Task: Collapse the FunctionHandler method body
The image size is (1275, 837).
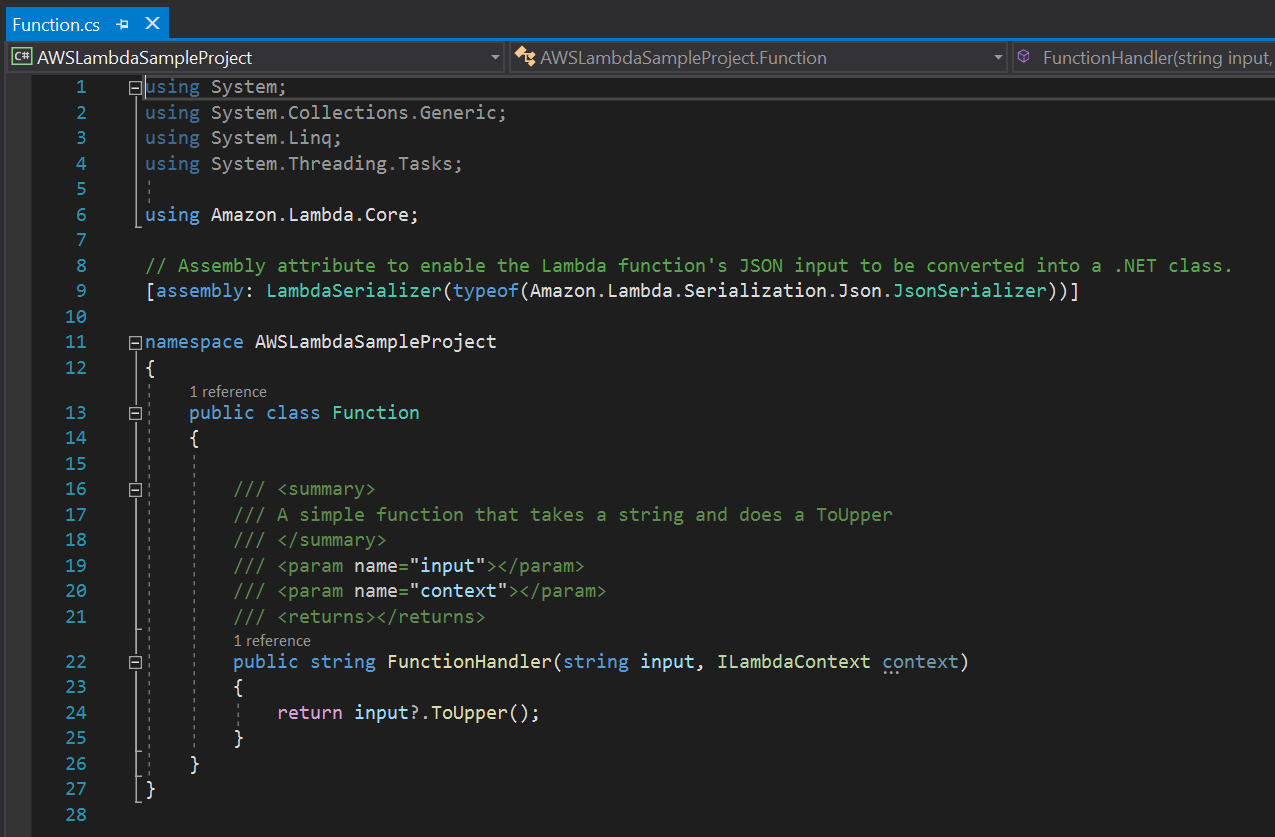Action: [135, 662]
